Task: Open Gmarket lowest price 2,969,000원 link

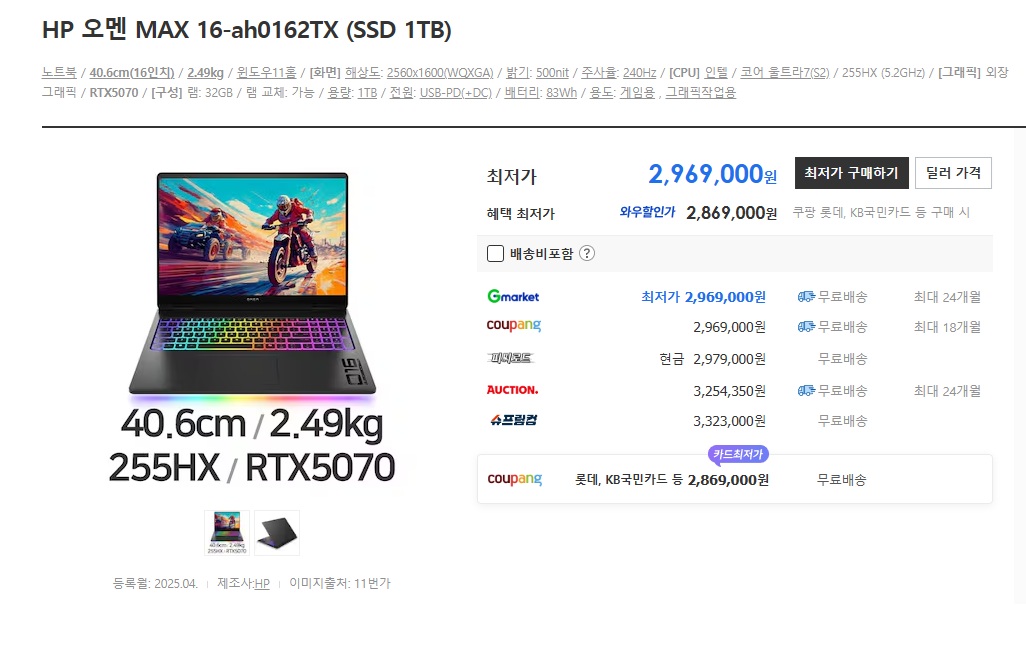Action: pos(703,296)
